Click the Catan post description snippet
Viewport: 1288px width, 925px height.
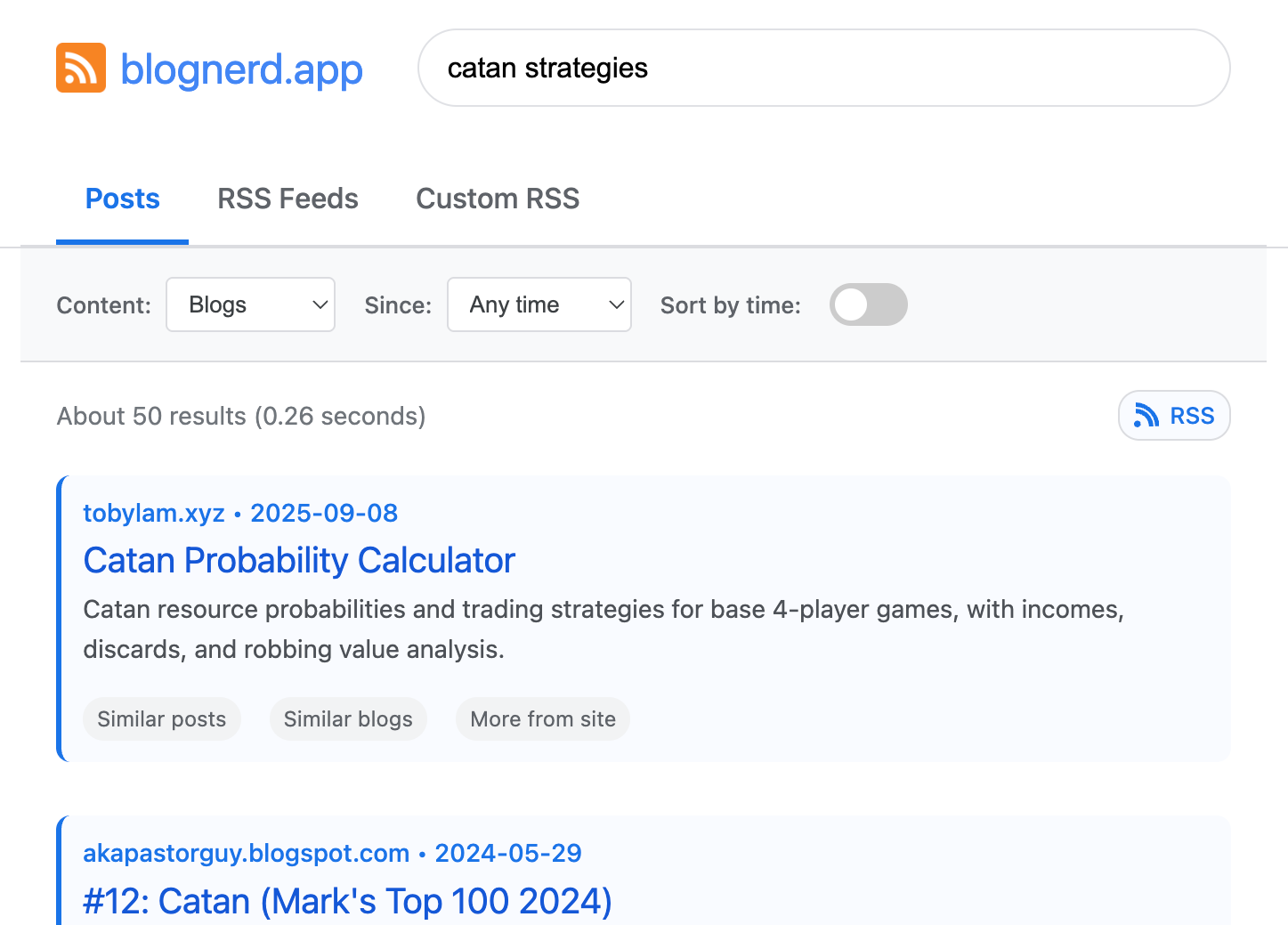pos(603,629)
